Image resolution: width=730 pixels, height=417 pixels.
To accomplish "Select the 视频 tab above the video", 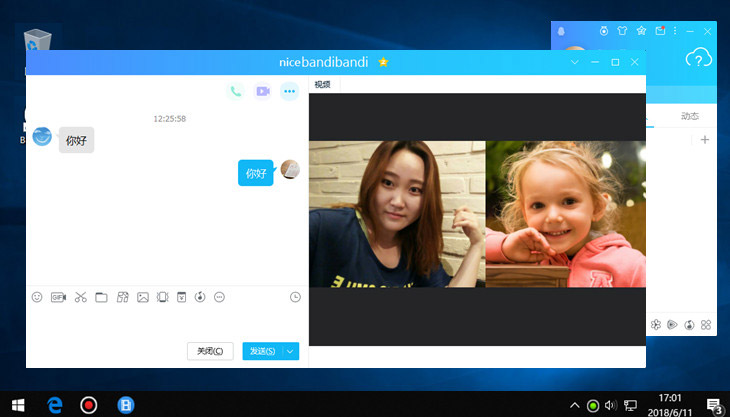I will pos(322,85).
